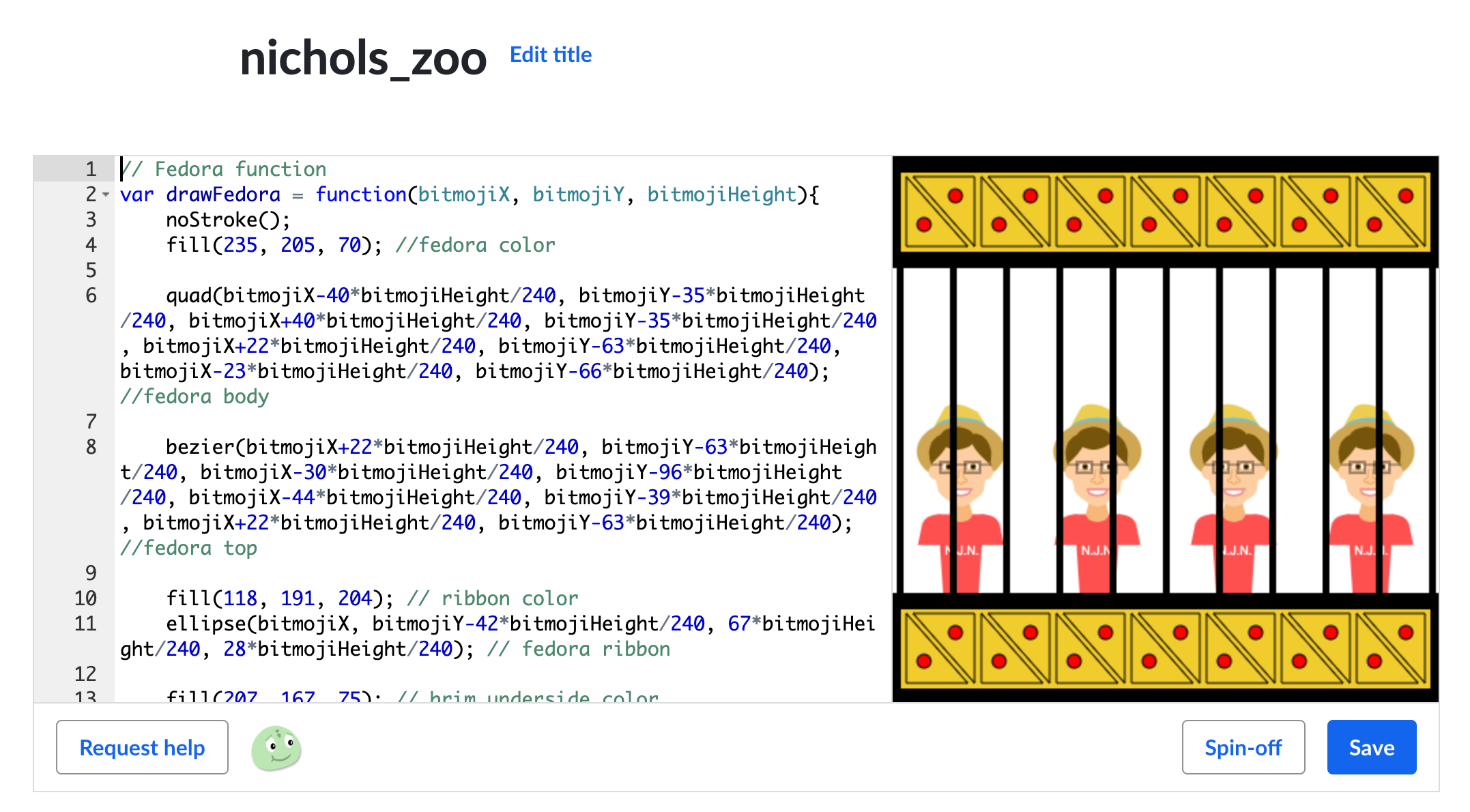Click line number 1 in the gutter

click(x=91, y=169)
